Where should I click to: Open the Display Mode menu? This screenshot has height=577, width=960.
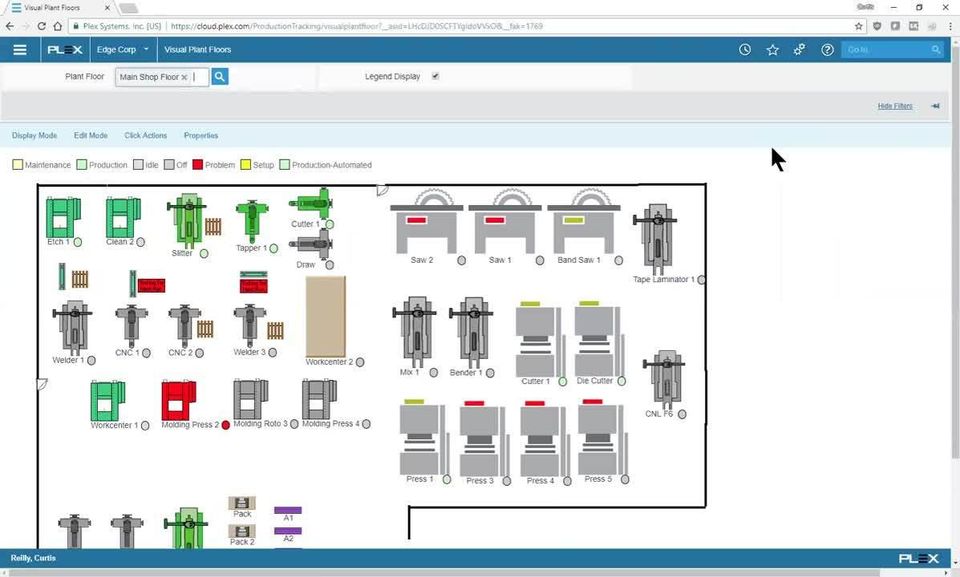point(34,135)
